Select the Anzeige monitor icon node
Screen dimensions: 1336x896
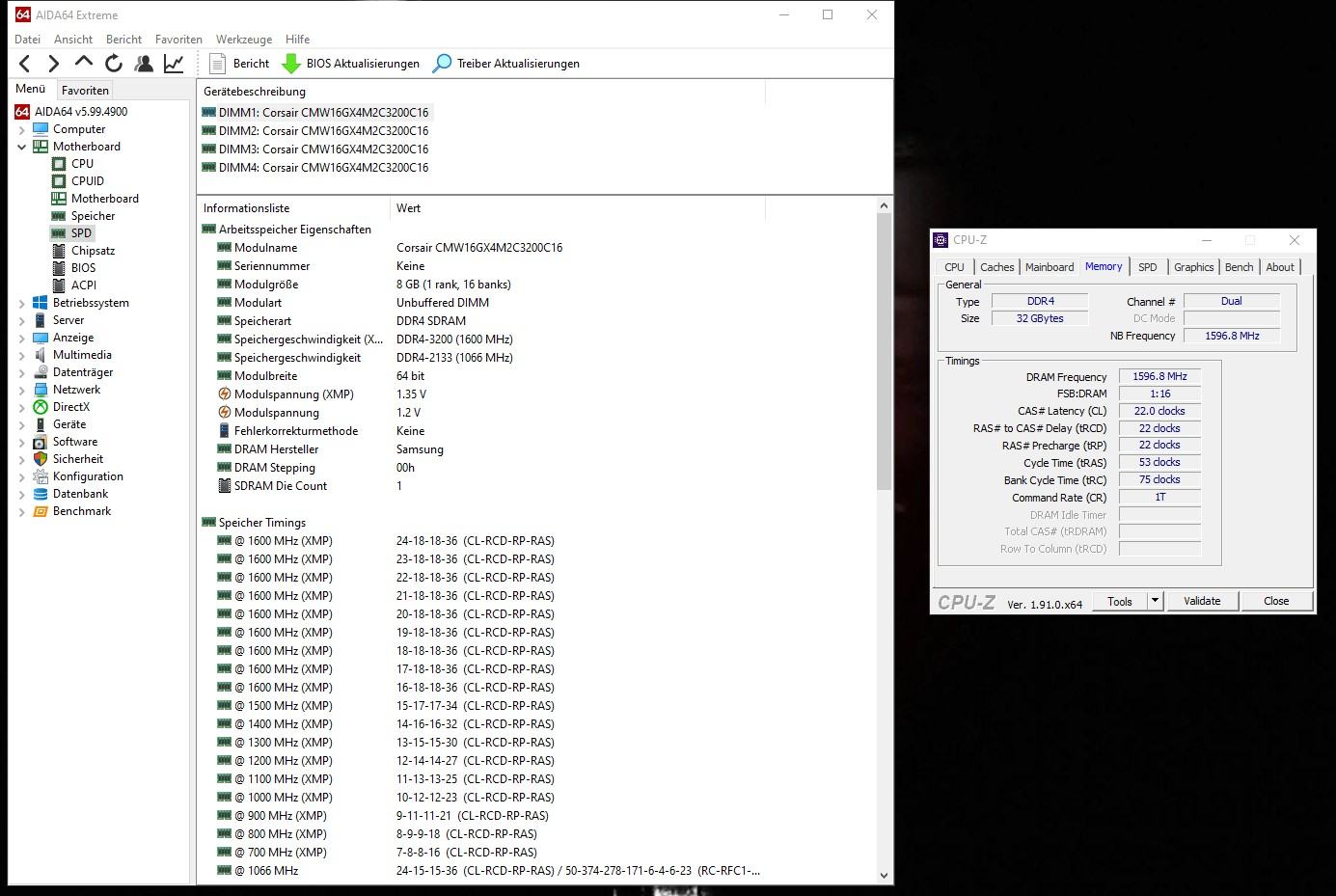coord(41,338)
